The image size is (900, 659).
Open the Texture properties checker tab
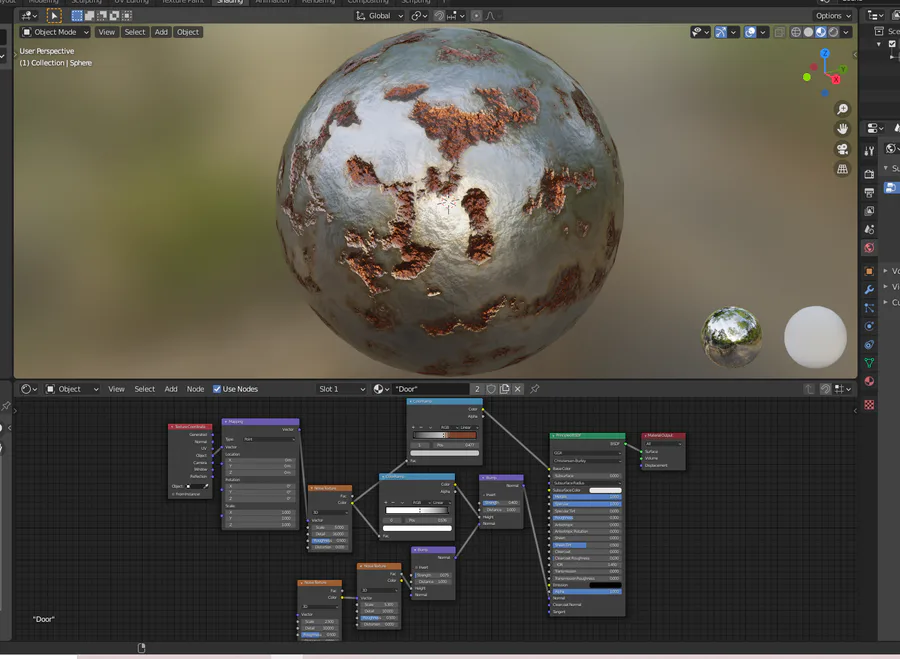[869, 405]
